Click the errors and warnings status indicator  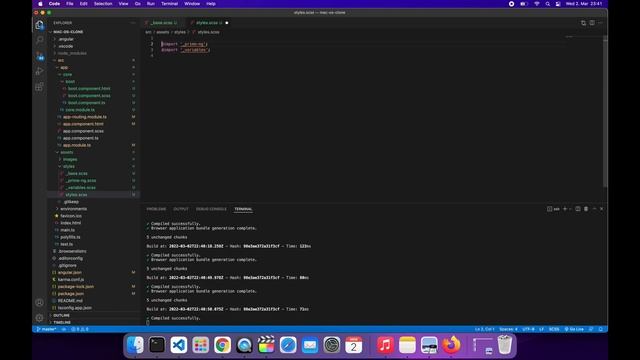pos(80,329)
